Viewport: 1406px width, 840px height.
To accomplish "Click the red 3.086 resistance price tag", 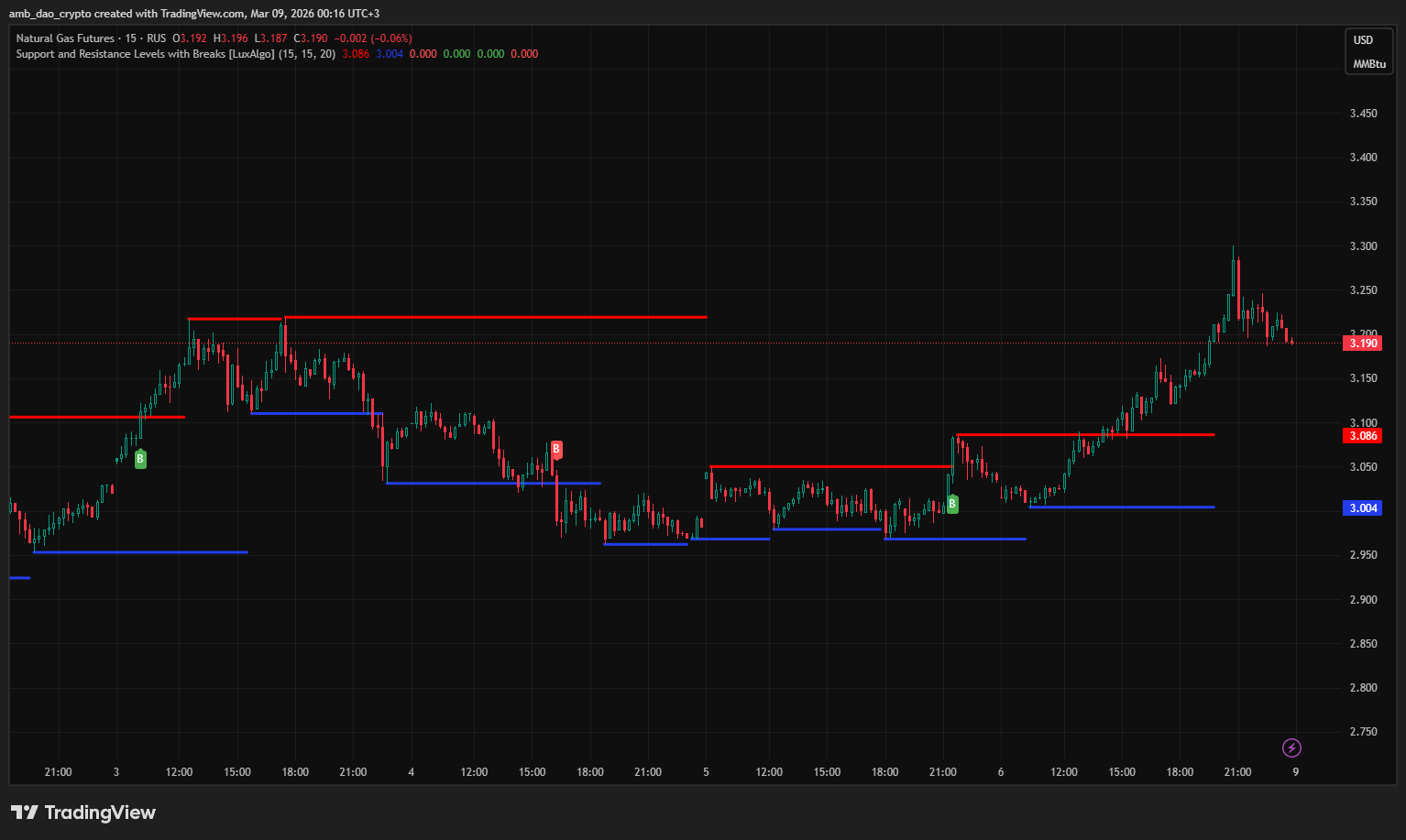I will tap(1362, 436).
